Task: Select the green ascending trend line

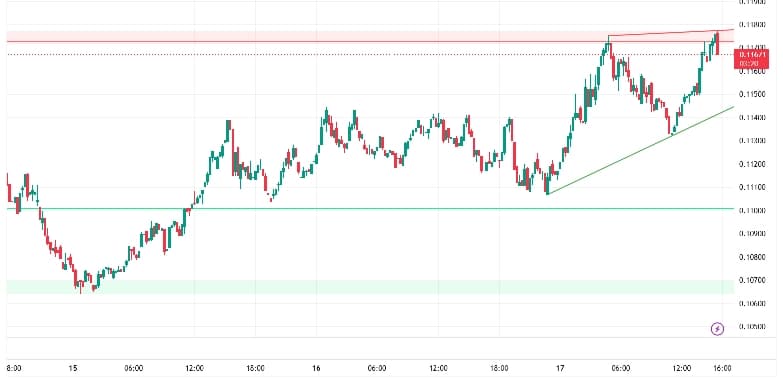Action: pyautogui.click(x=640, y=150)
